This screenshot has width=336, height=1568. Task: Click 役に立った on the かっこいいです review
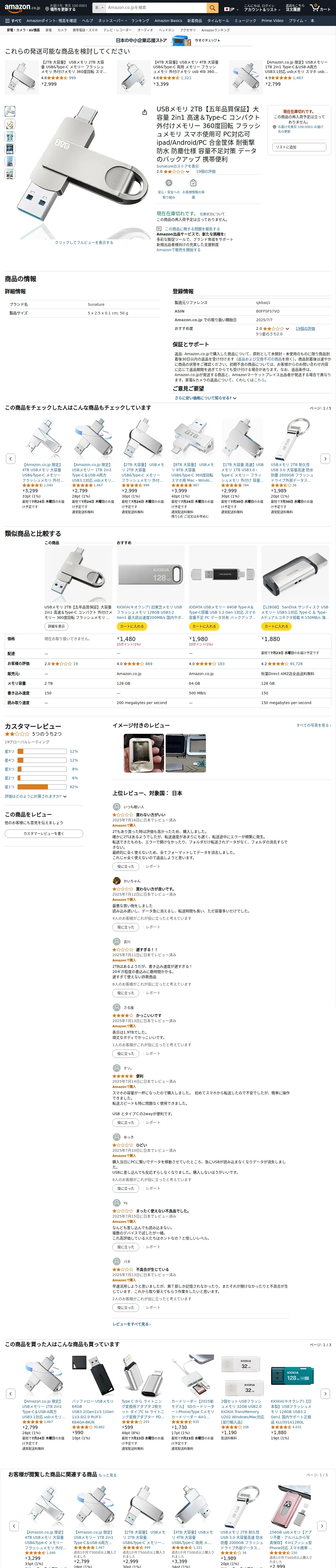click(126, 1054)
